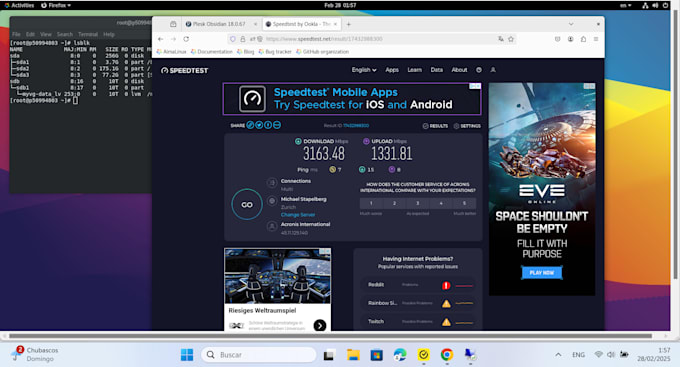Open Firefox hamburger application menu
Image resolution: width=680 pixels, height=367 pixels.
coord(596,39)
